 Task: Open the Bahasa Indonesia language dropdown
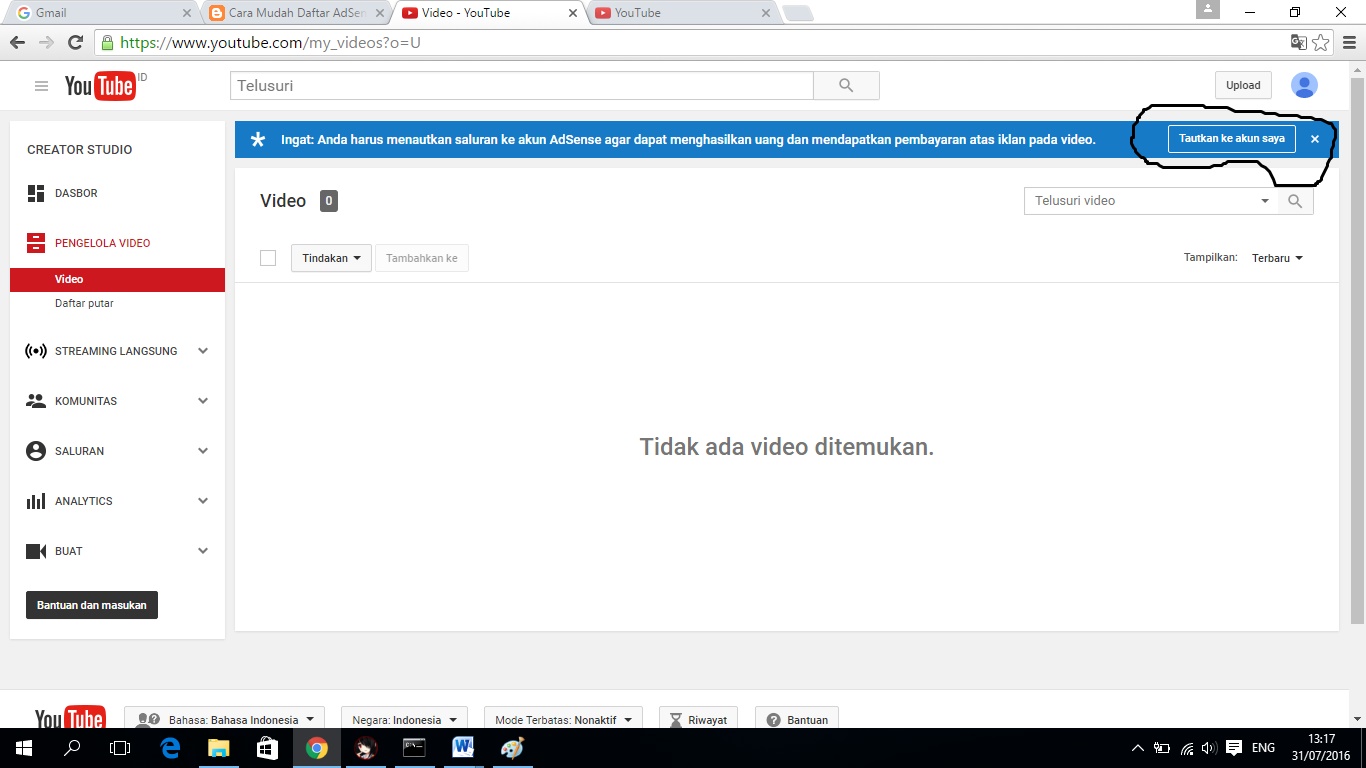tap(225, 719)
